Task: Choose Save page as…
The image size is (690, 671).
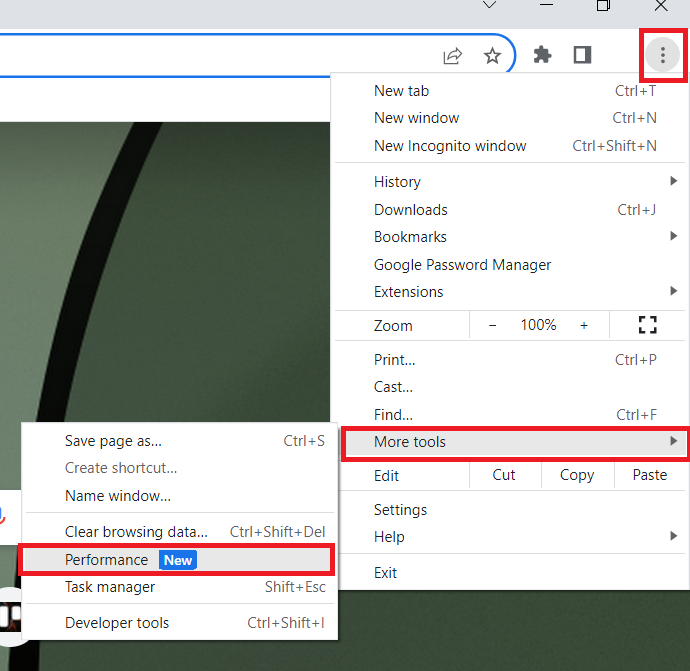Action: (x=180, y=441)
